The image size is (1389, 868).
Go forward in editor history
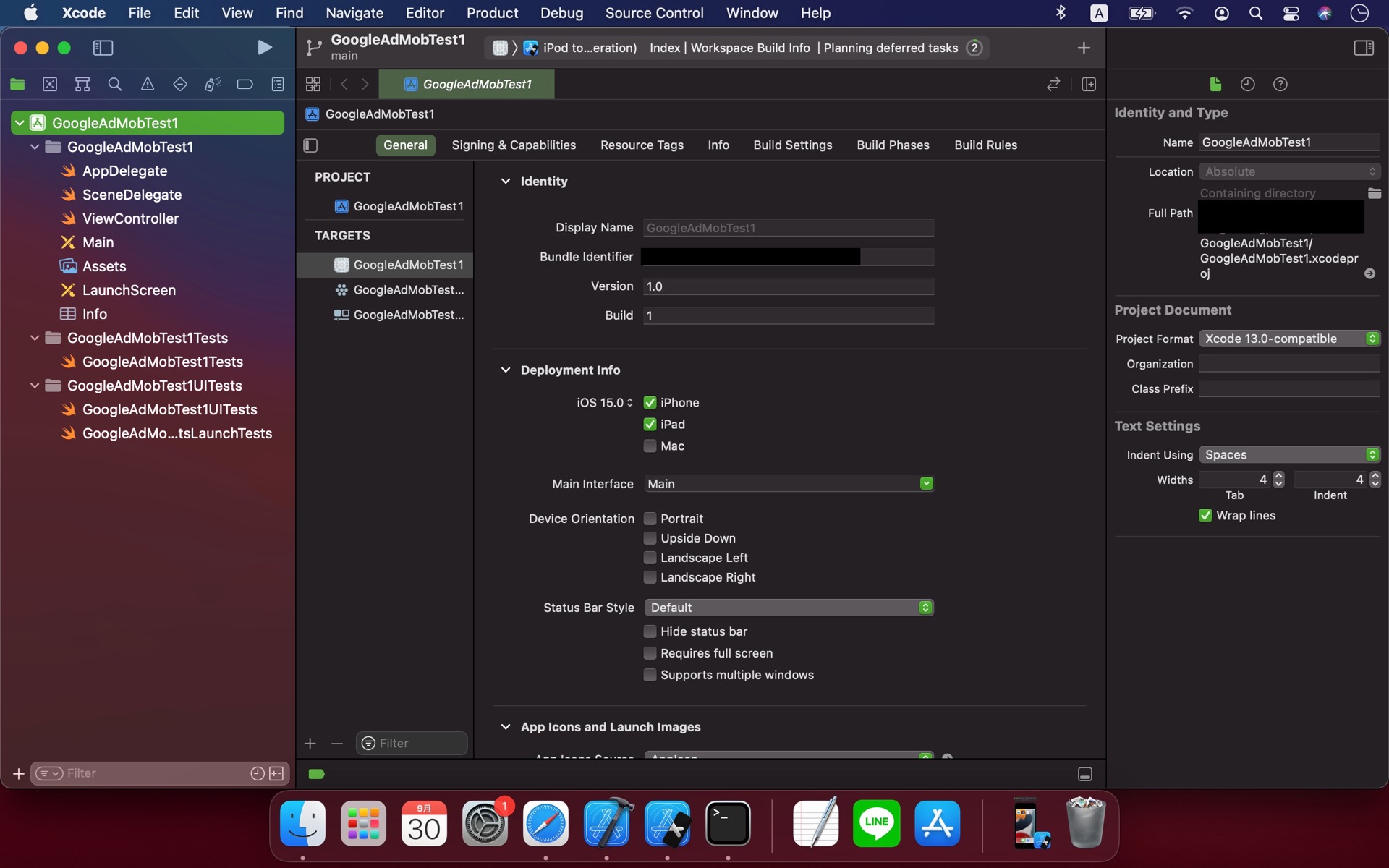pos(365,85)
